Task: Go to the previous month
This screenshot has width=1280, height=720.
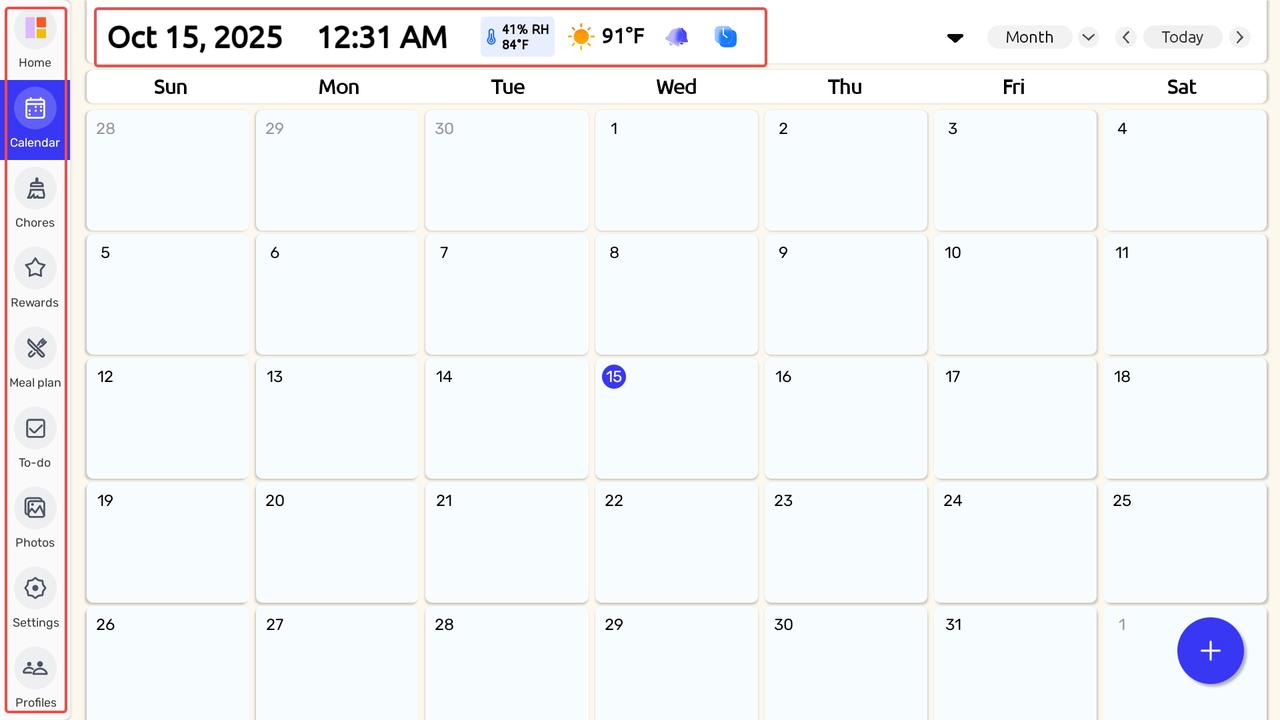Action: pos(1126,37)
